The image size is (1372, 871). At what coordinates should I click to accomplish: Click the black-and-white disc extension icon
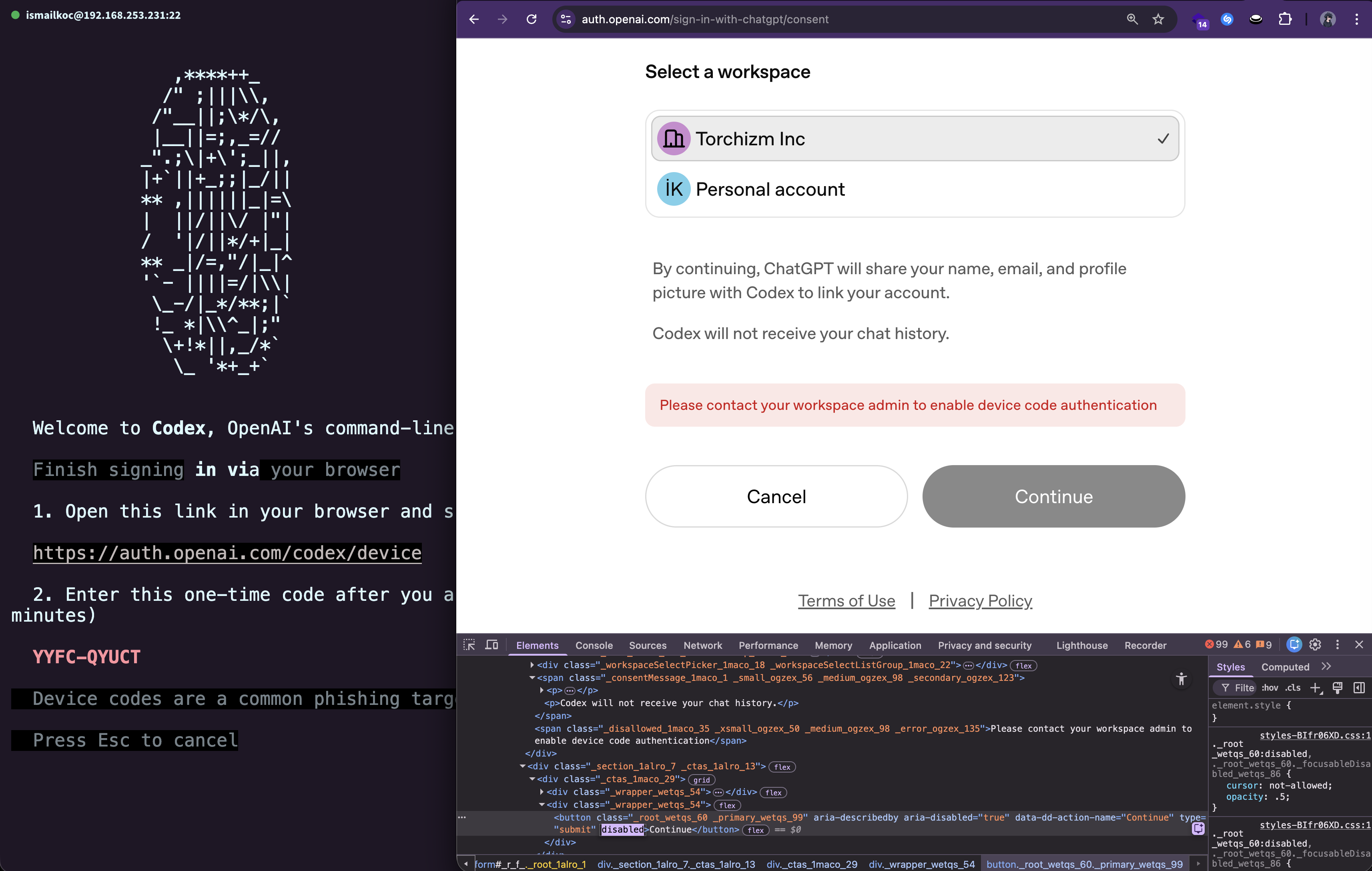1256,19
